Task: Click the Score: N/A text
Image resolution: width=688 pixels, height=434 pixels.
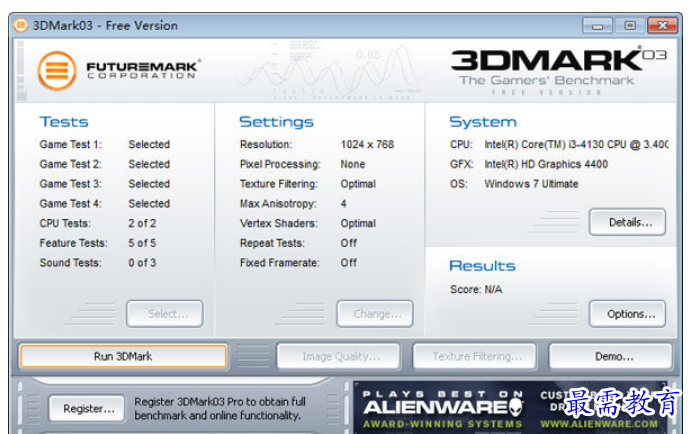Action: click(476, 290)
